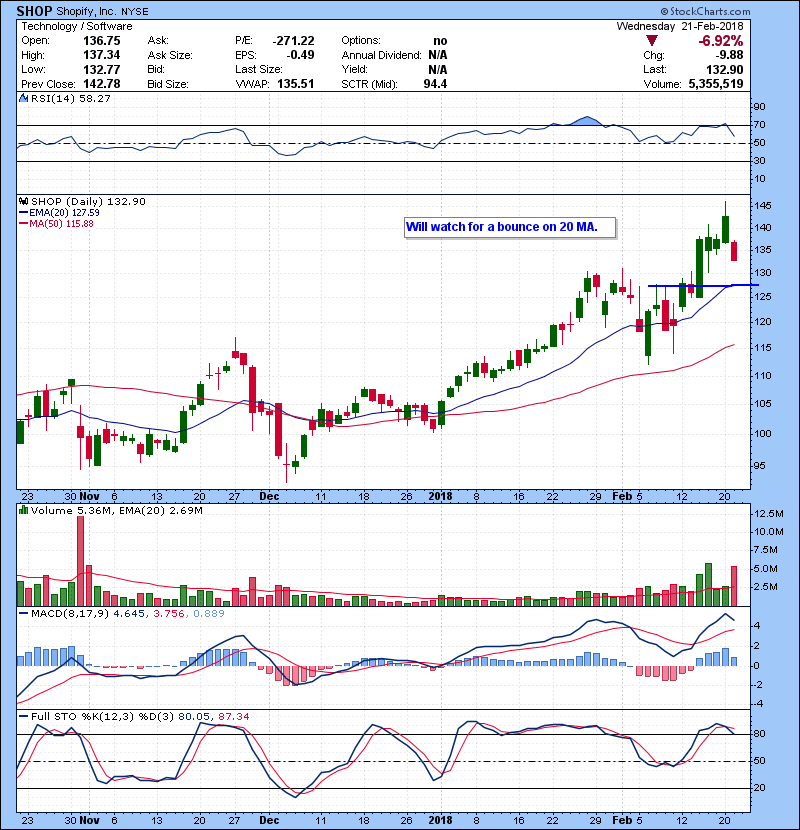
Task: Click the volume bars icon beside Volume label
Action: pyautogui.click(x=23, y=510)
